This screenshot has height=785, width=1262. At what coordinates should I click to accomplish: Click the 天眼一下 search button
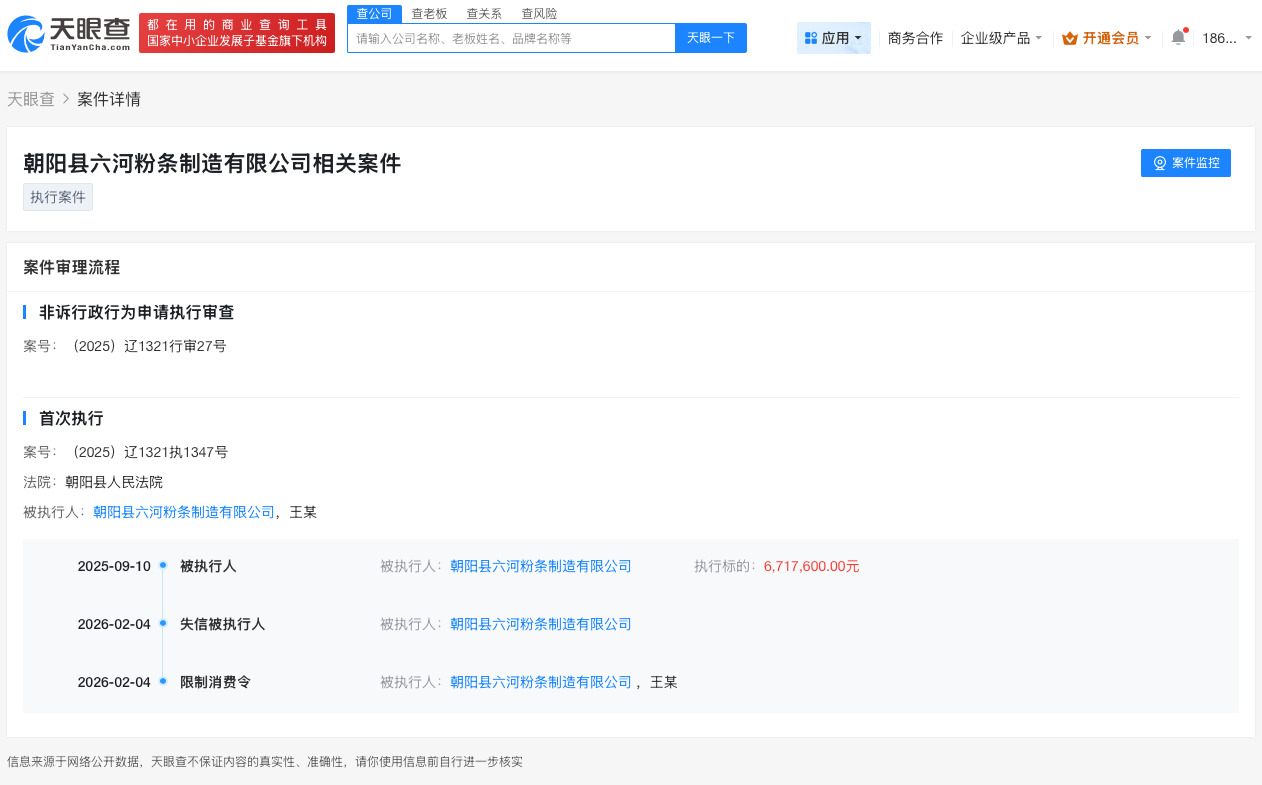pos(710,37)
